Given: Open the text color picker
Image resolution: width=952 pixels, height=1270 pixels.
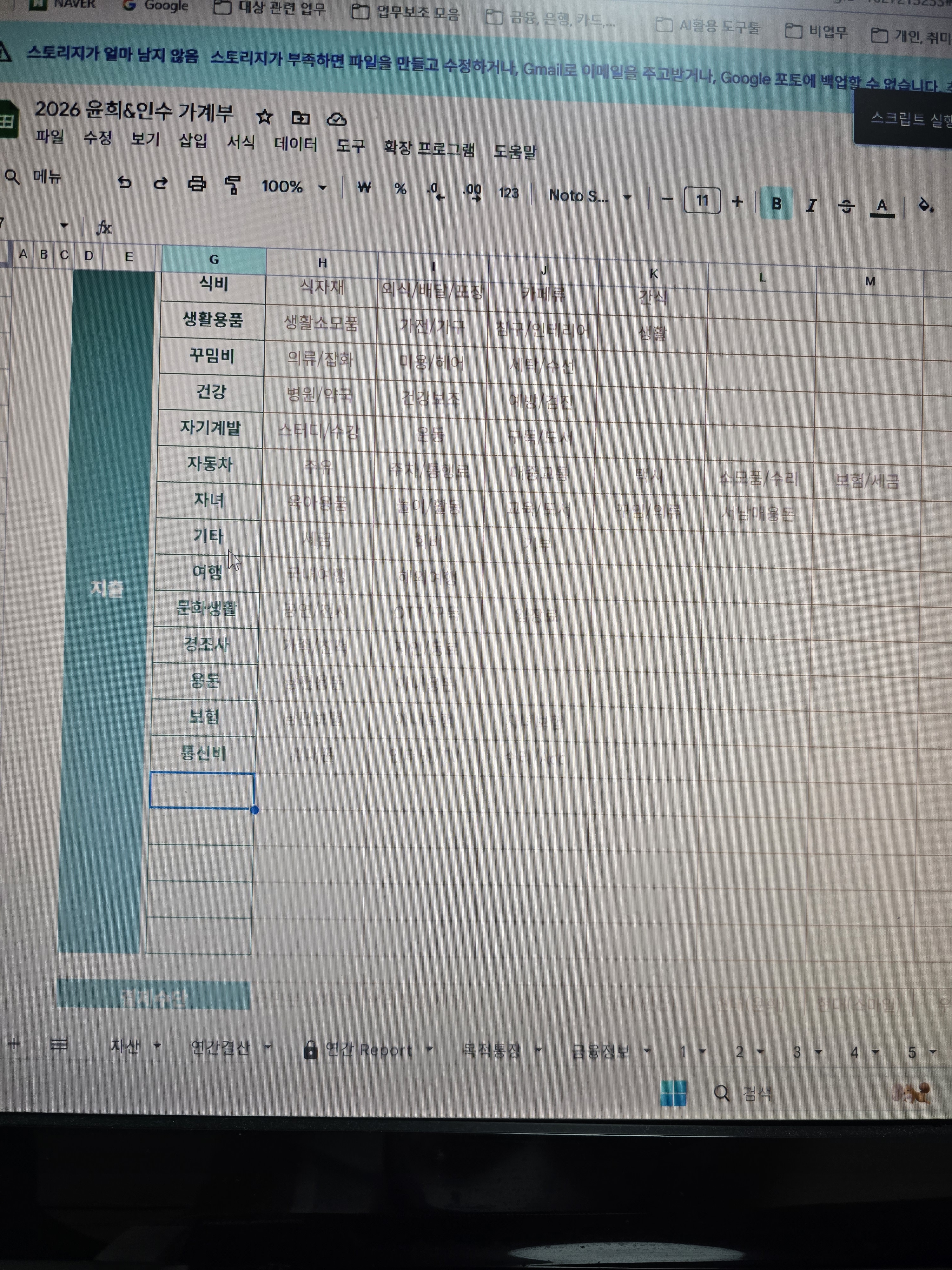Looking at the screenshot, I should (x=882, y=207).
